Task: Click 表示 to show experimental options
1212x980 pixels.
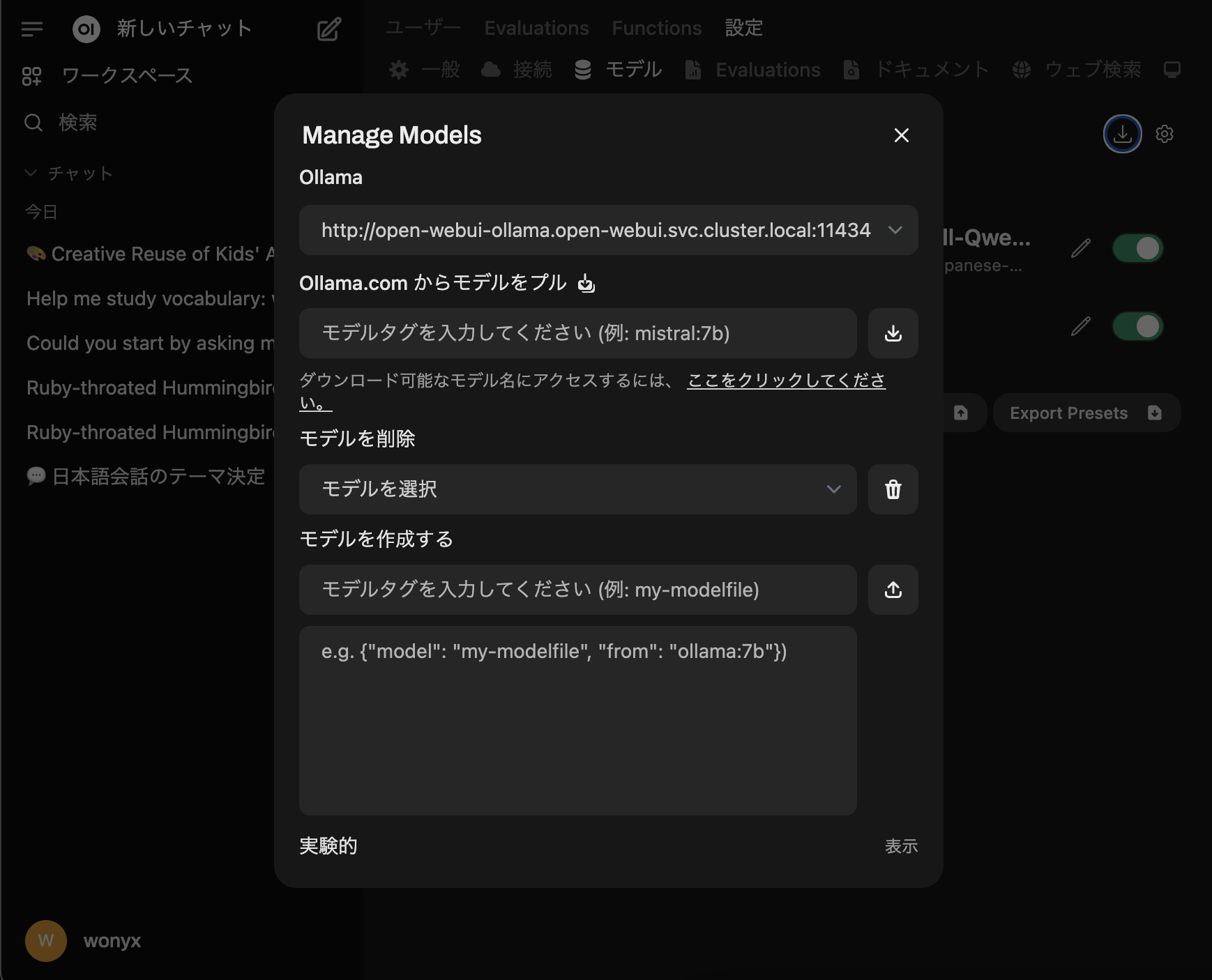Action: 902,846
